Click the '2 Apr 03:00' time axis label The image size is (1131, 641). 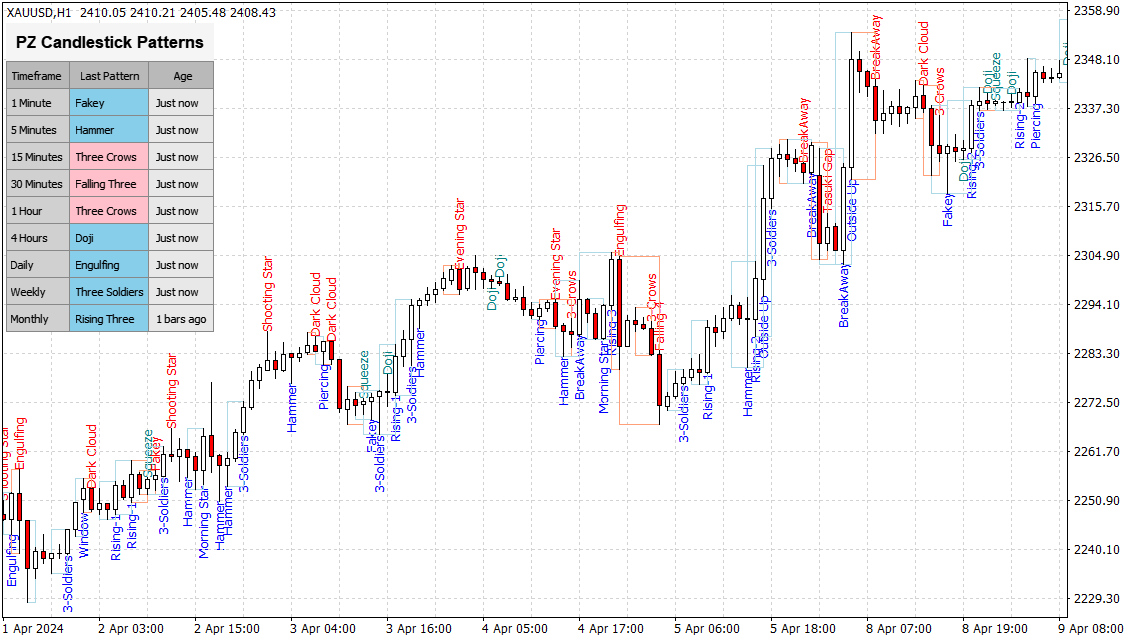(131, 629)
